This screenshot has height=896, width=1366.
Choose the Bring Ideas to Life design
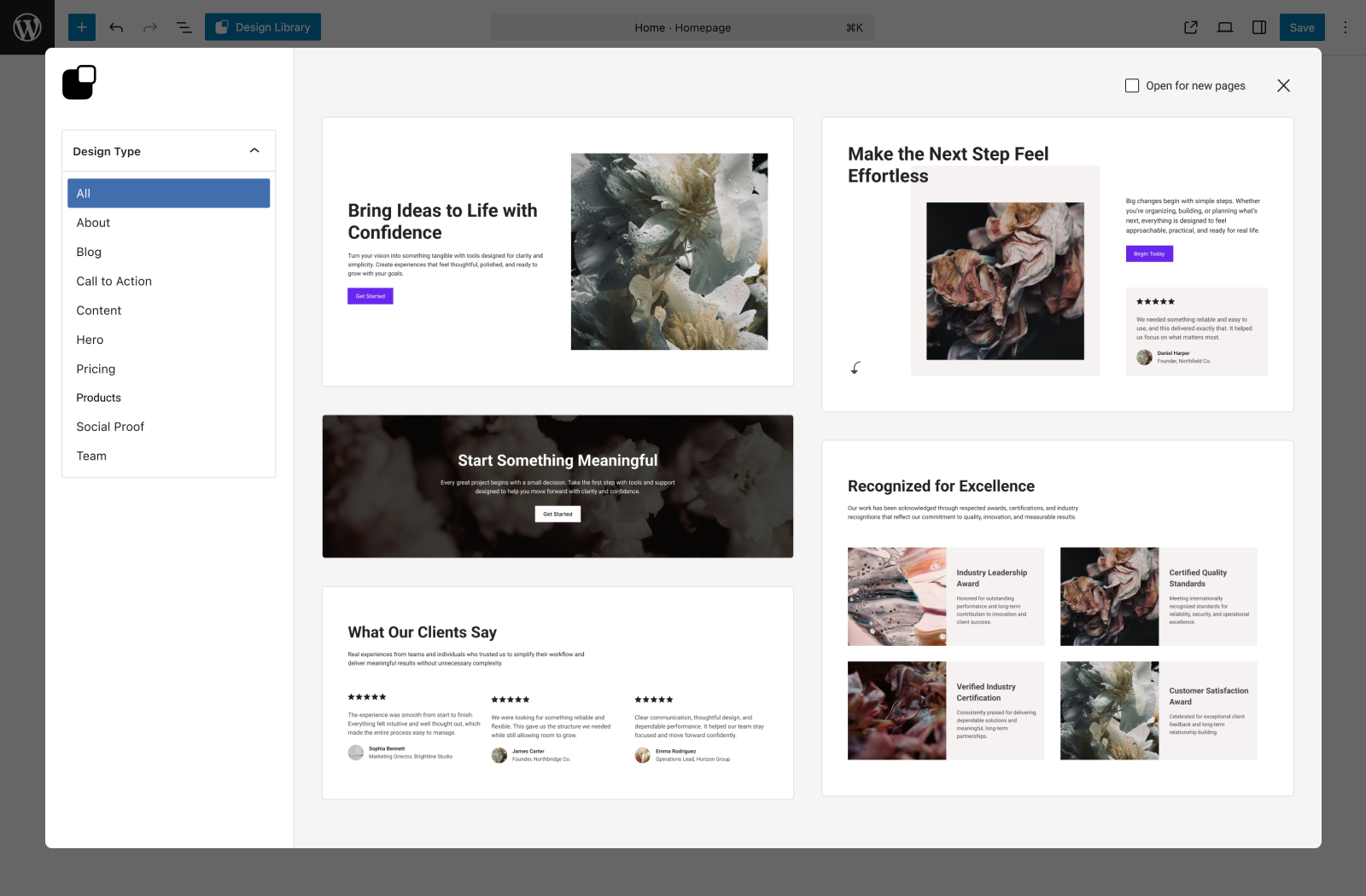(557, 252)
